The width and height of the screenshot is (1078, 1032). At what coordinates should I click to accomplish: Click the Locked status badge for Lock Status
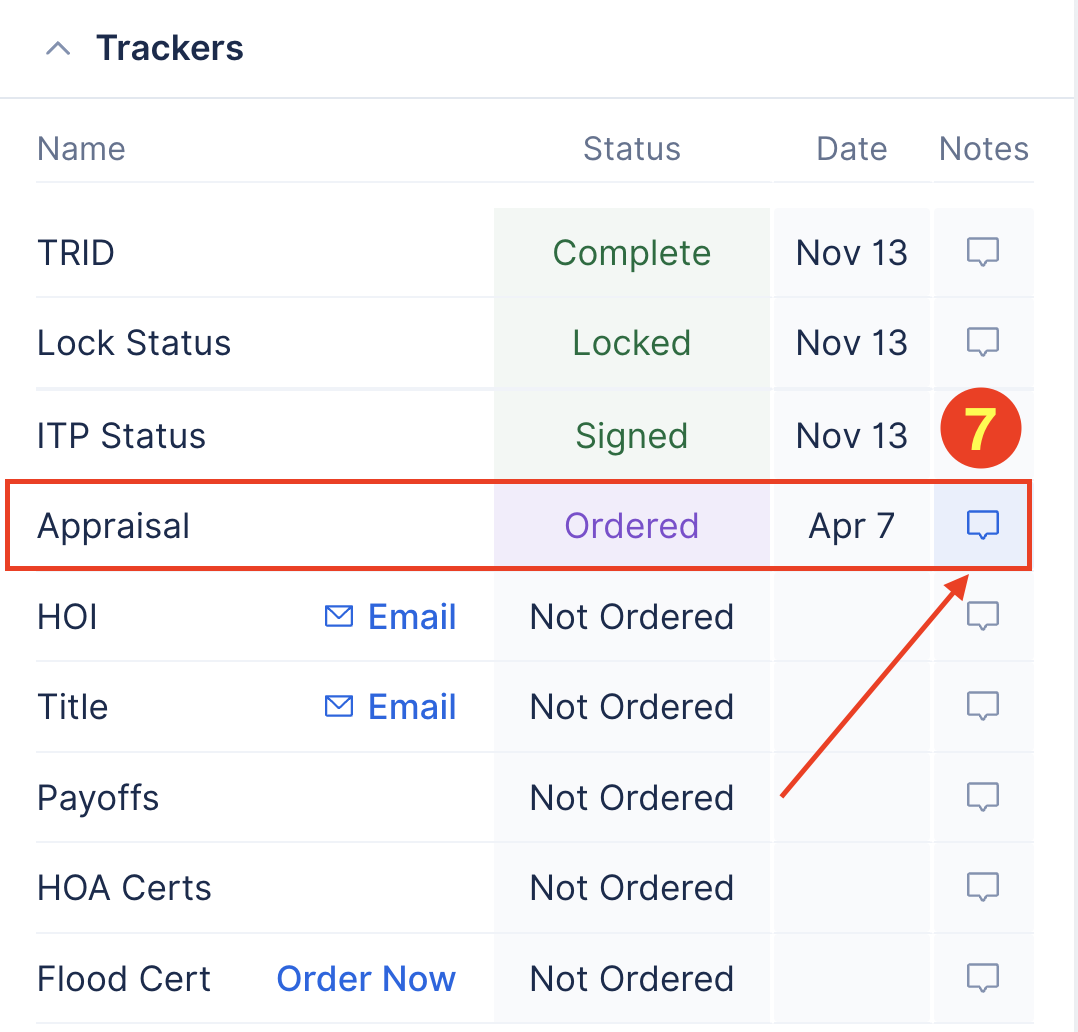pos(632,342)
